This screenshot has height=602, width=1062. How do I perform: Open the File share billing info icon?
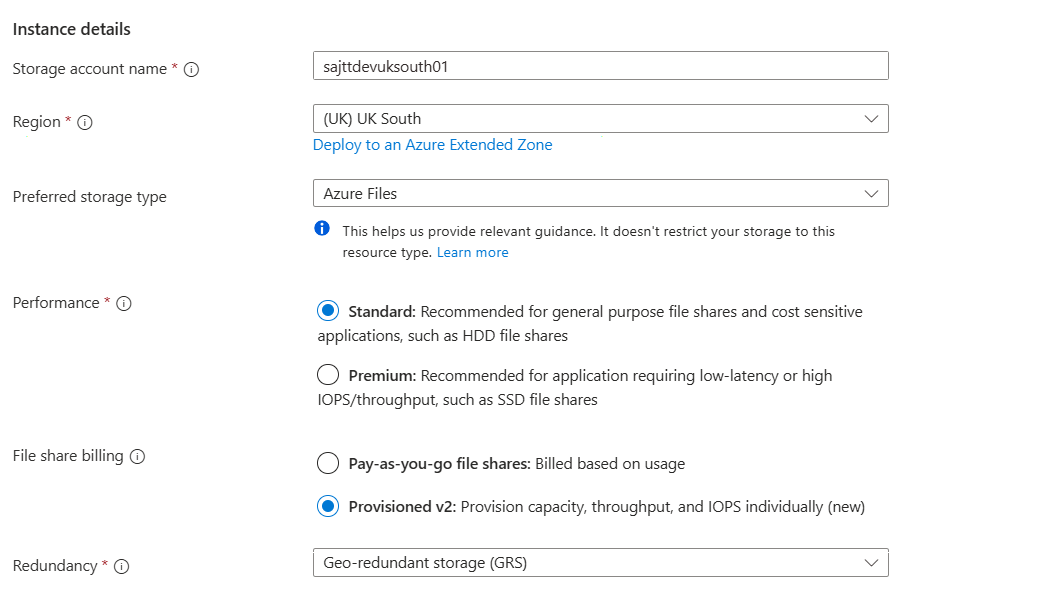coord(138,457)
